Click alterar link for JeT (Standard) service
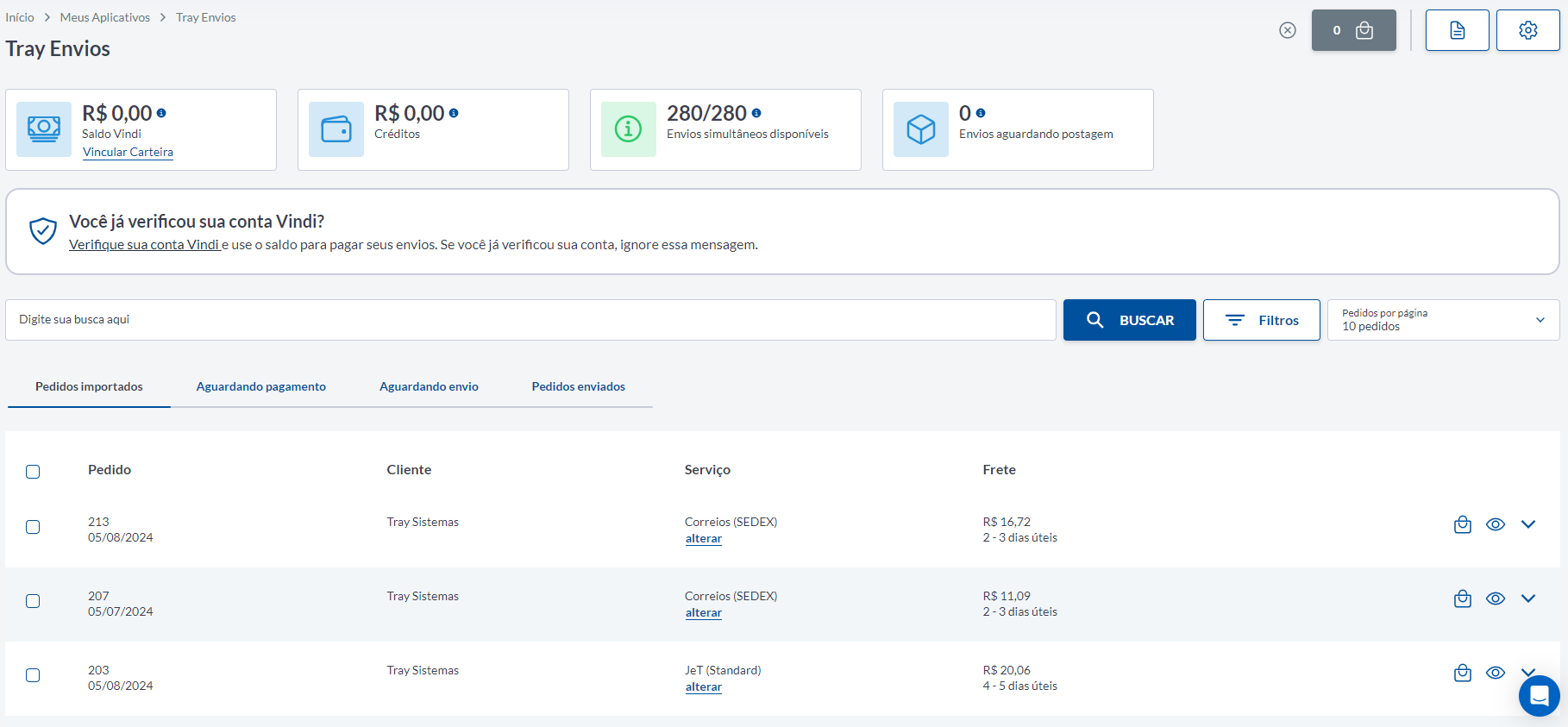This screenshot has height=727, width=1568. (x=704, y=686)
